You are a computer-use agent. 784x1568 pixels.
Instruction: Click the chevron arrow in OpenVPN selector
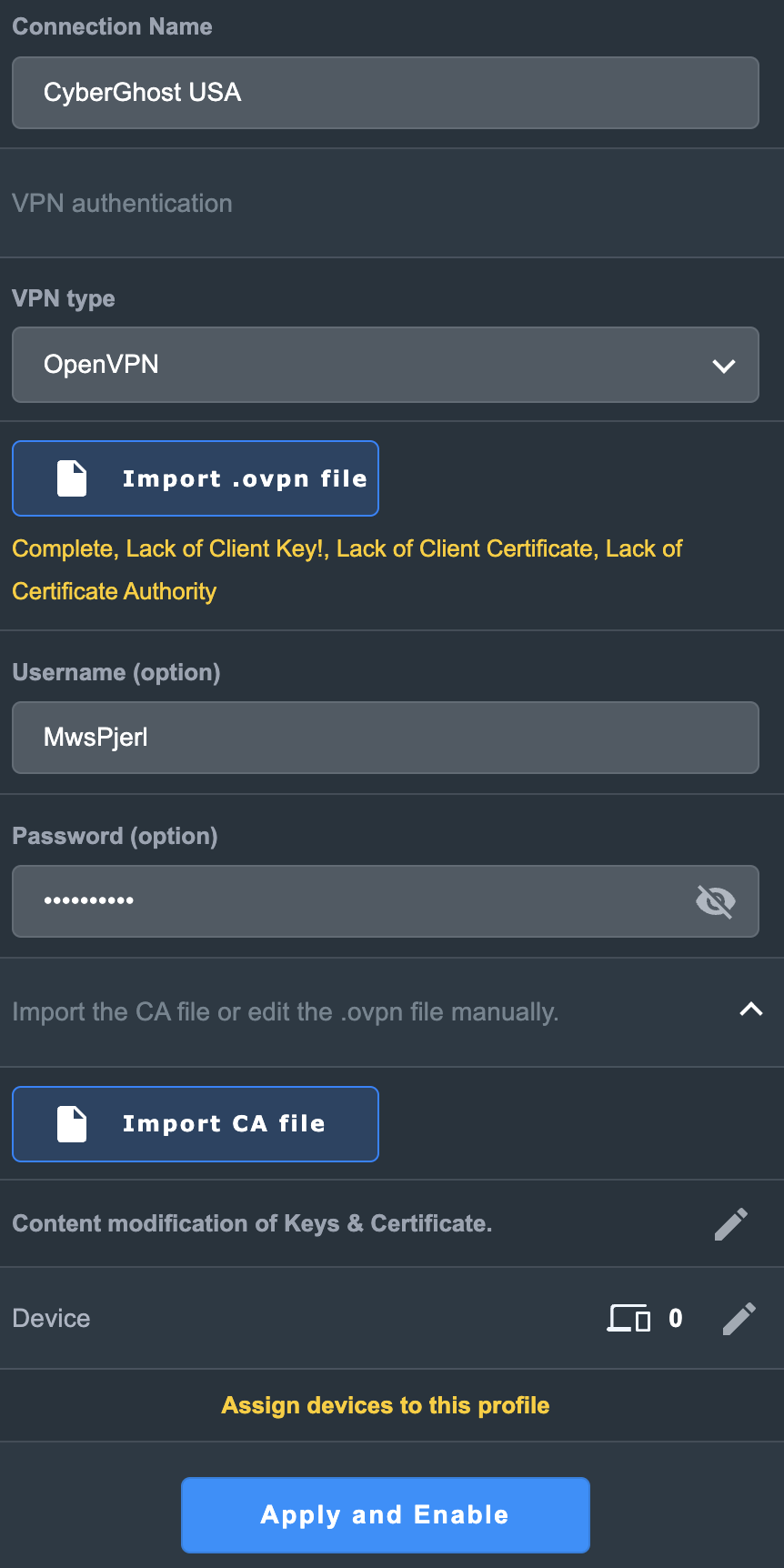coord(724,367)
